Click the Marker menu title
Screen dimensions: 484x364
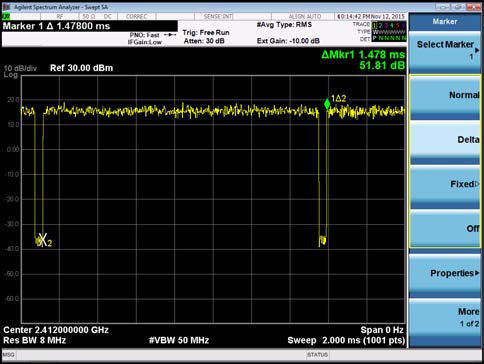click(445, 21)
